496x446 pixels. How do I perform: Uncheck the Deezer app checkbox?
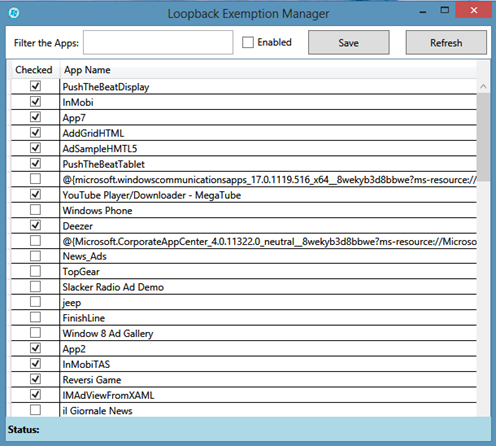coord(35,225)
